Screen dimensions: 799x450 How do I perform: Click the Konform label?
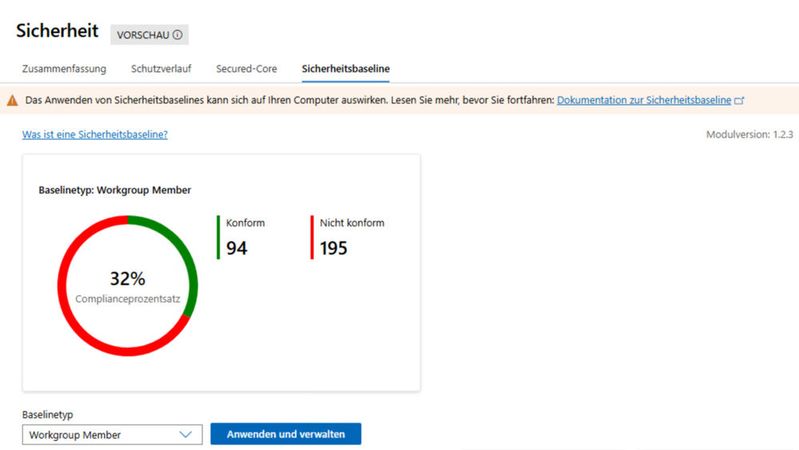click(x=245, y=223)
